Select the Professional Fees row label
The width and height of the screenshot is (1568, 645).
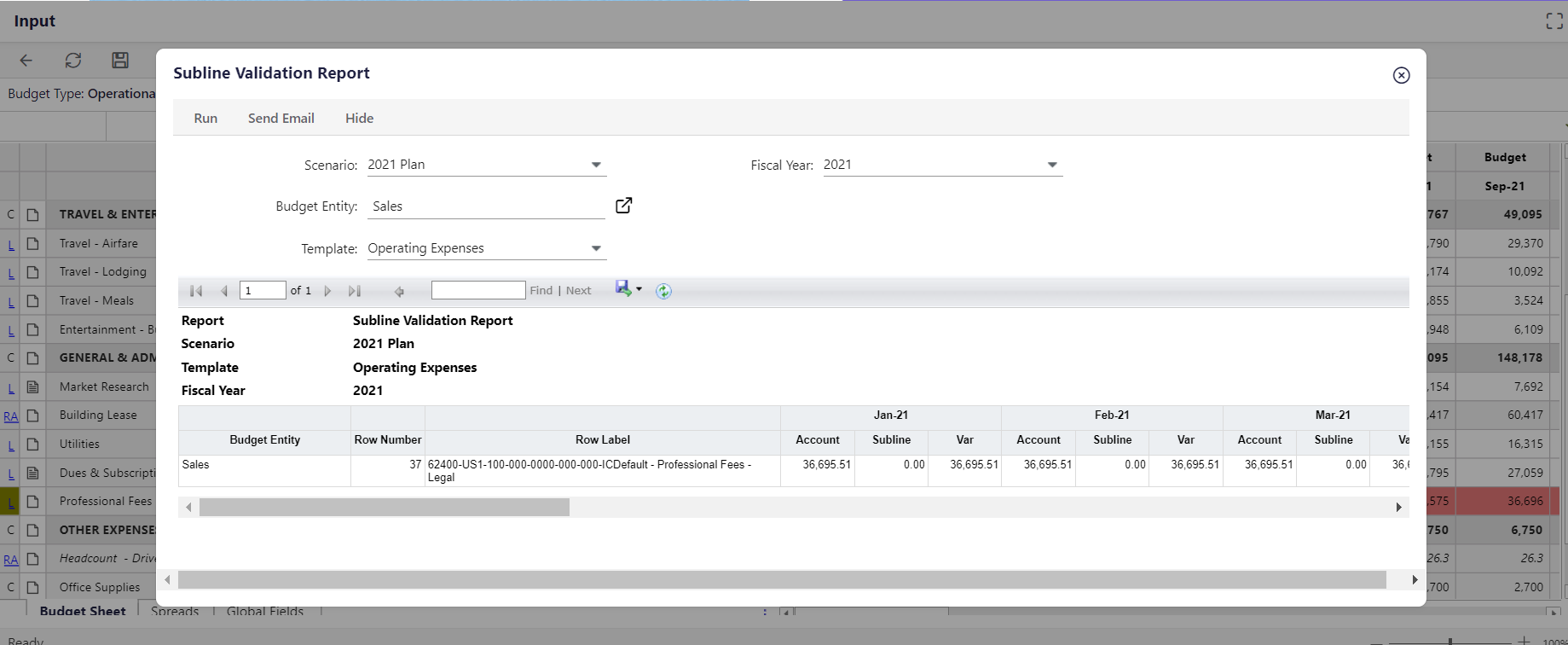coord(106,501)
